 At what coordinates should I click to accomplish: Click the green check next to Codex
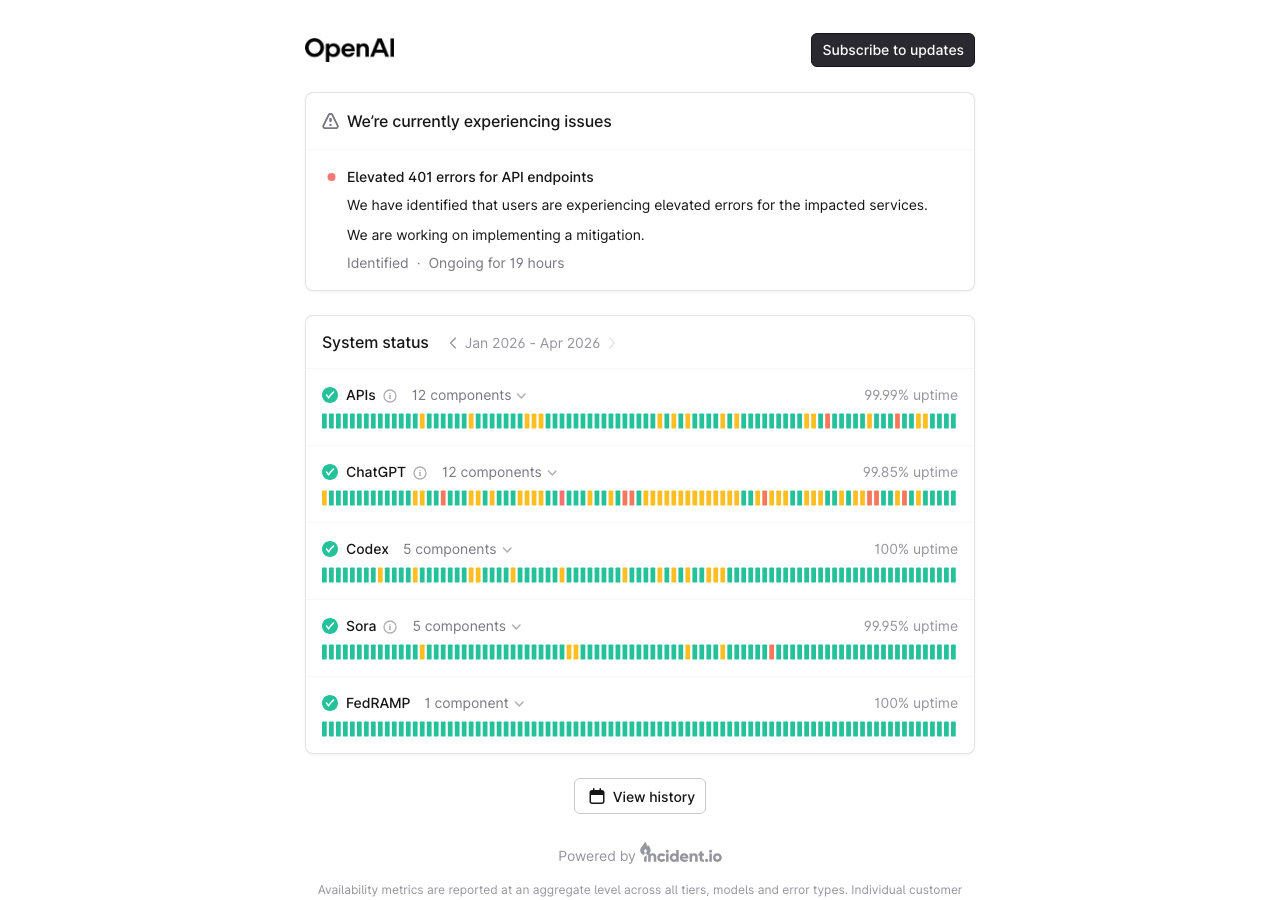330,549
